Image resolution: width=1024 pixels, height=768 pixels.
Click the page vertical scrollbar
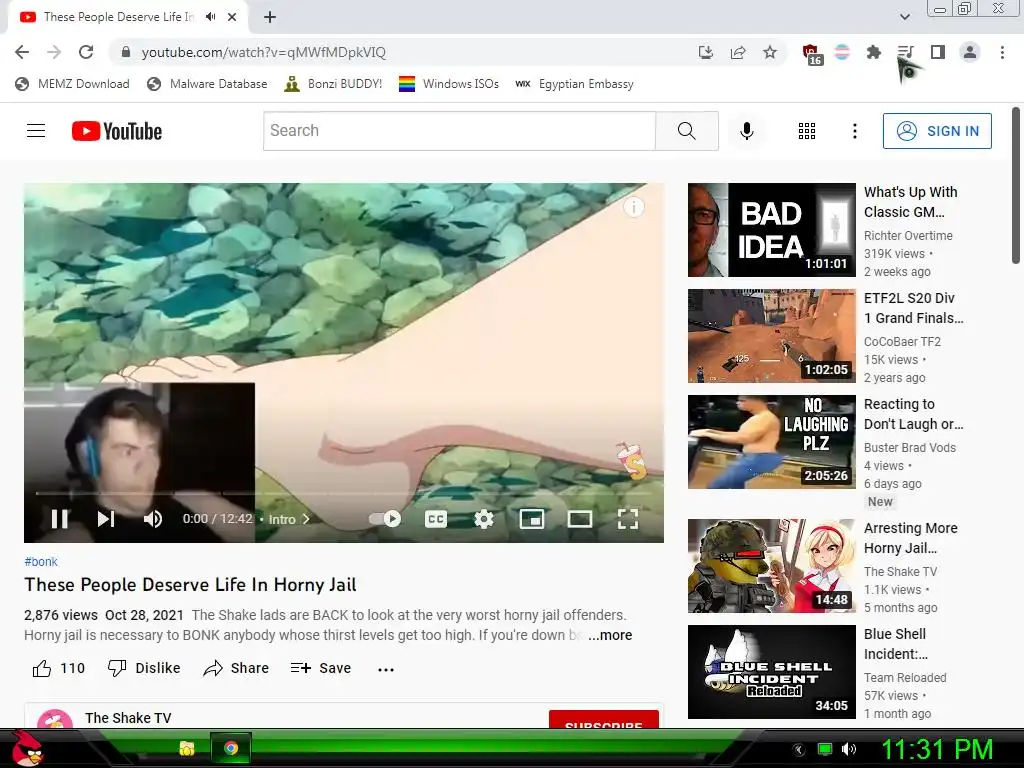tap(1016, 186)
